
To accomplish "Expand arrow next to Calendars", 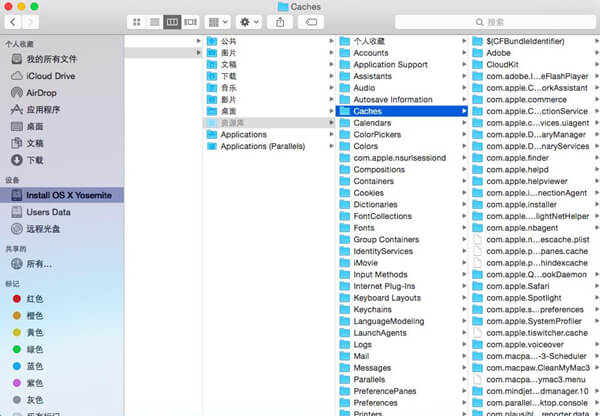I will point(464,123).
